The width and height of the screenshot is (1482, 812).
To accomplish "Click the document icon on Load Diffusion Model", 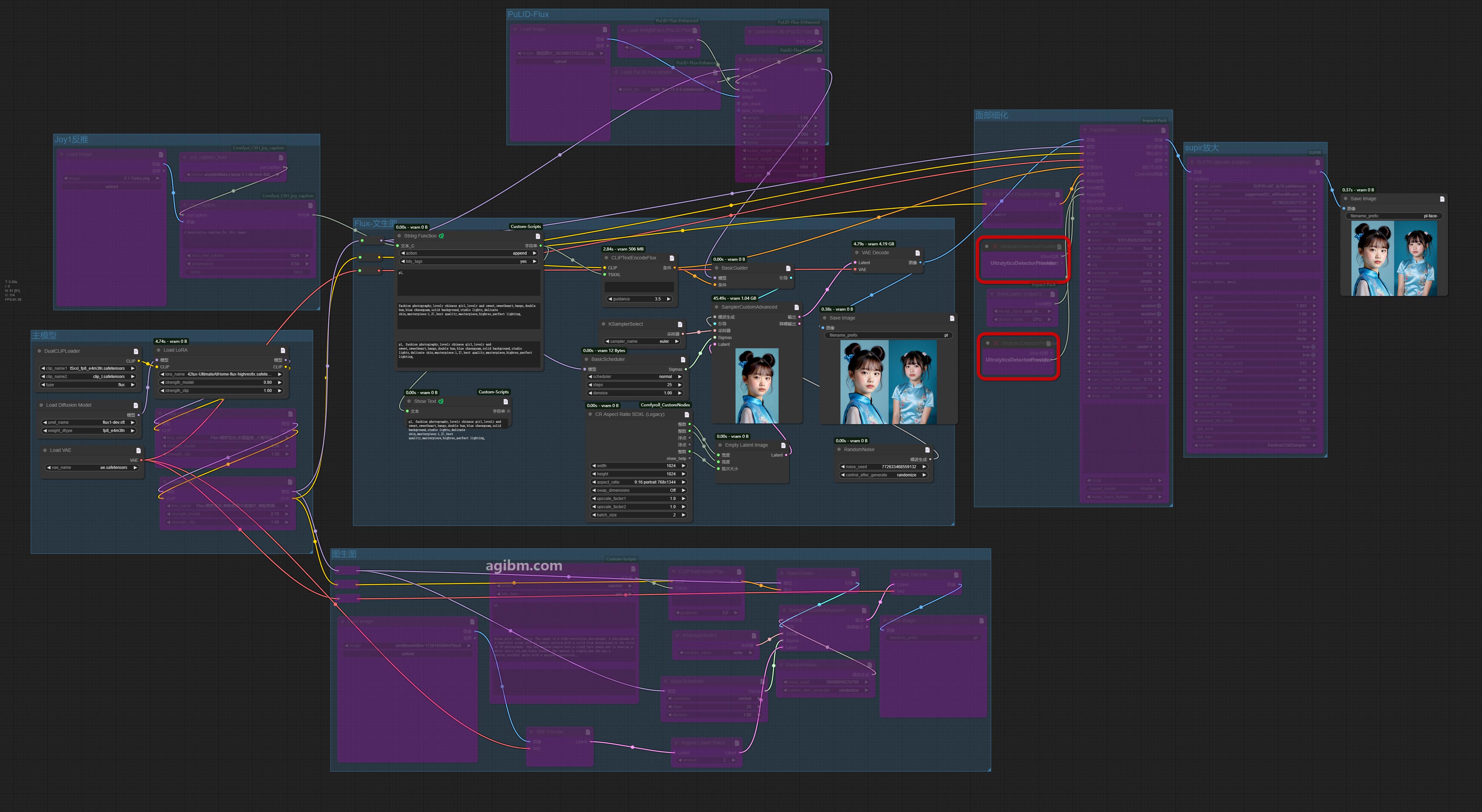I will [x=136, y=405].
